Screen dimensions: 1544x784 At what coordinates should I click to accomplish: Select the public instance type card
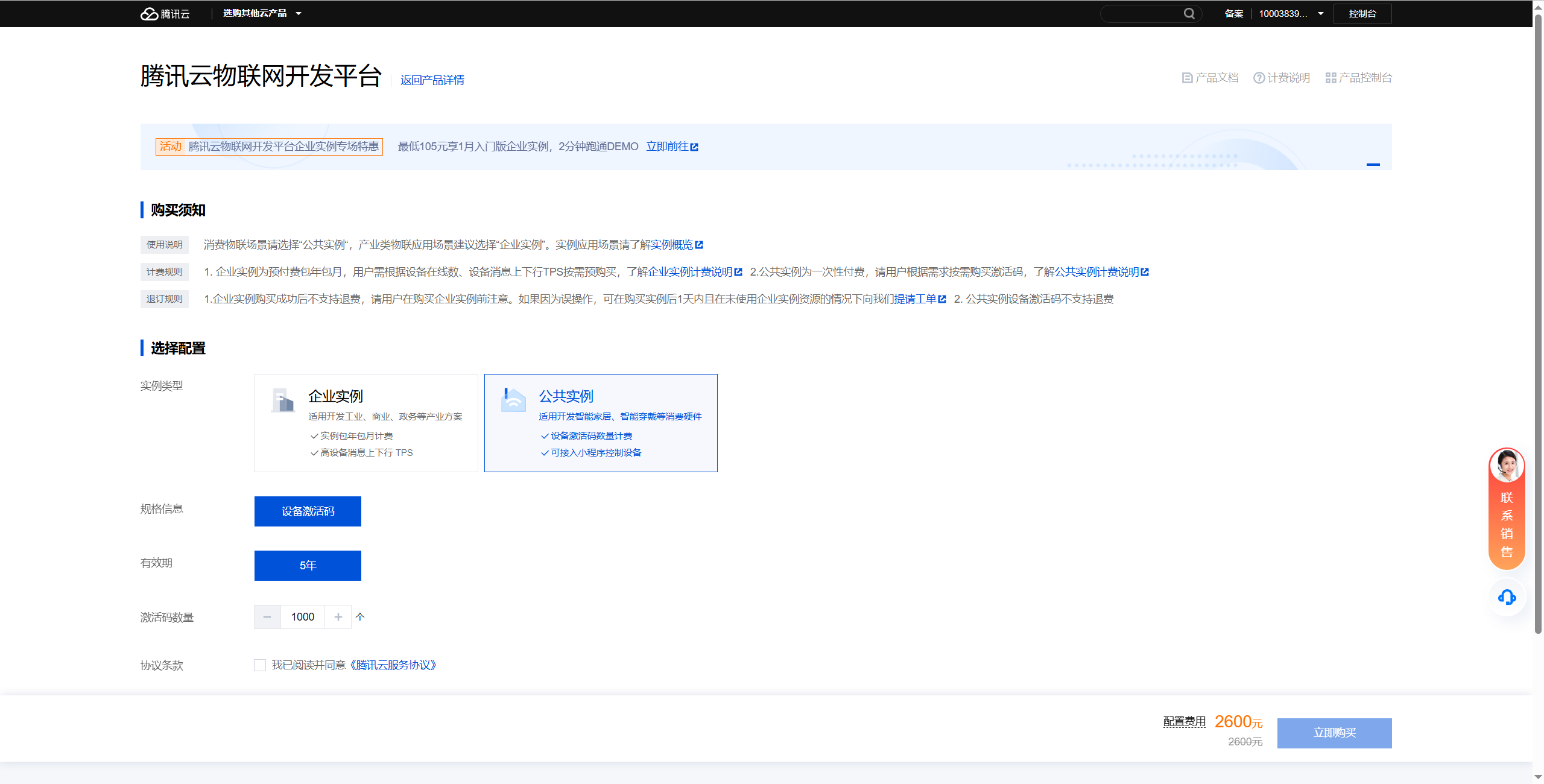point(601,423)
